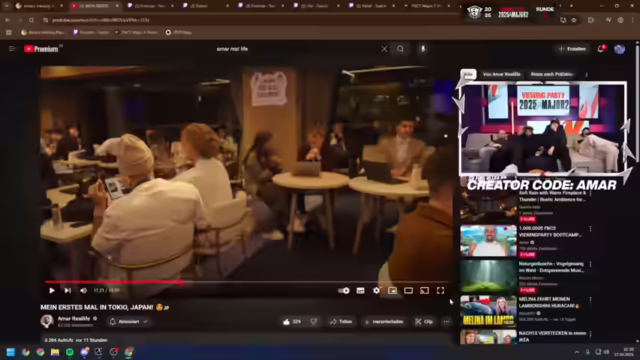Open options for FNCS Viewingparty Bootcamp video

pos(590,229)
